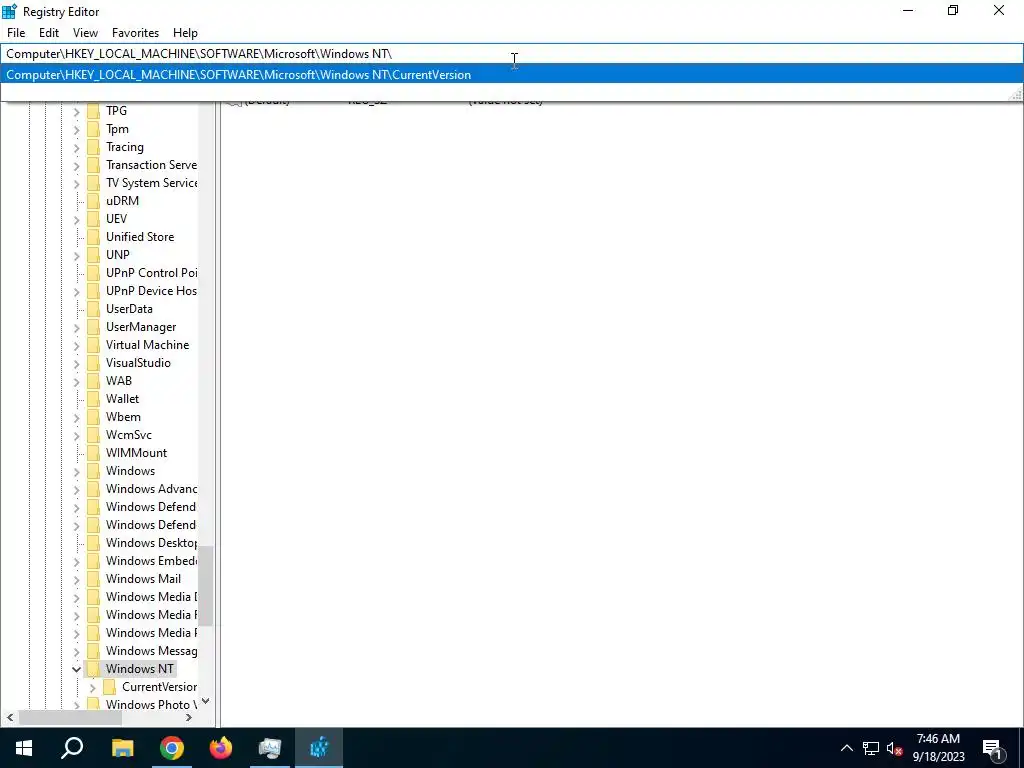Viewport: 1024px width, 768px height.
Task: Select the Windows Advanced key
Action: coord(152,488)
